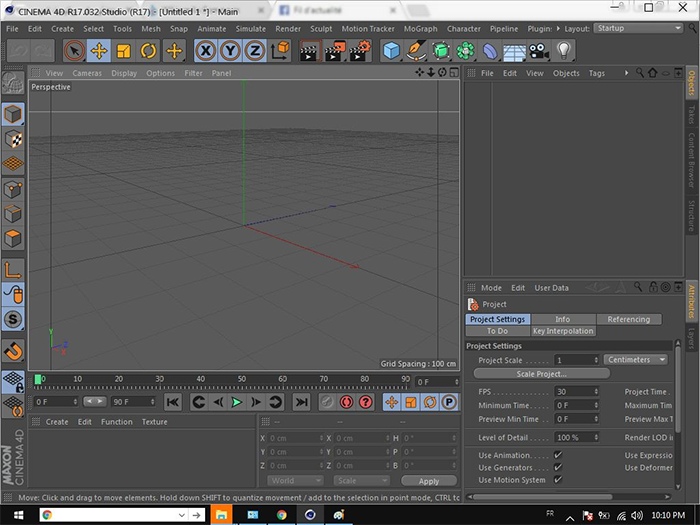Select the Live Selection arrow tool
Screen dimensions: 700x525
(x=74, y=51)
